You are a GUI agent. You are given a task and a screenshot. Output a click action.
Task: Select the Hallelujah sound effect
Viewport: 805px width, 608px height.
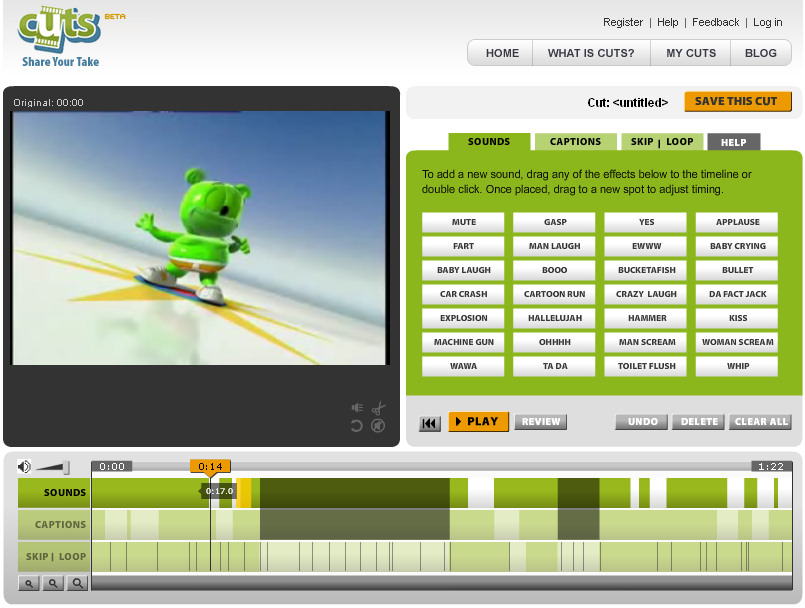pyautogui.click(x=554, y=318)
